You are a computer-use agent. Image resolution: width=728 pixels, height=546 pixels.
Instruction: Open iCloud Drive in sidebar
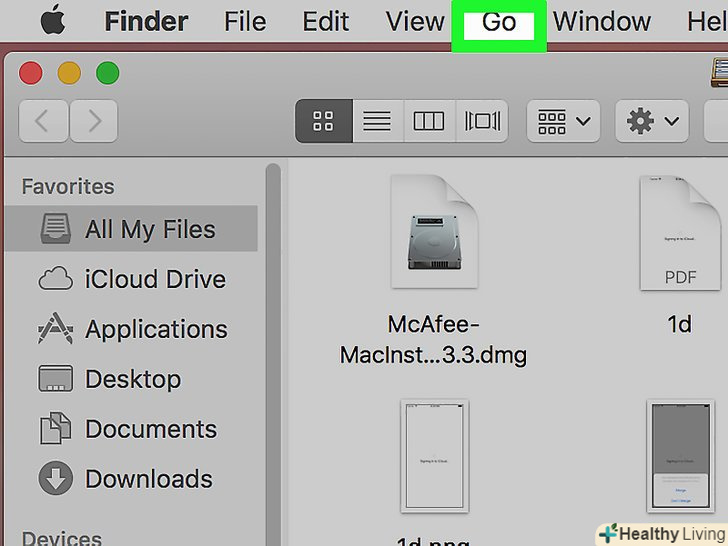[131, 279]
